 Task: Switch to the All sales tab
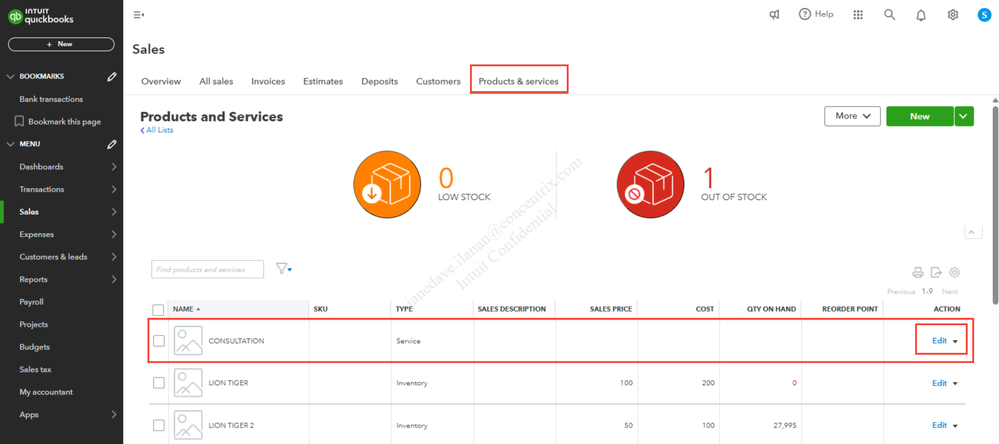click(216, 82)
